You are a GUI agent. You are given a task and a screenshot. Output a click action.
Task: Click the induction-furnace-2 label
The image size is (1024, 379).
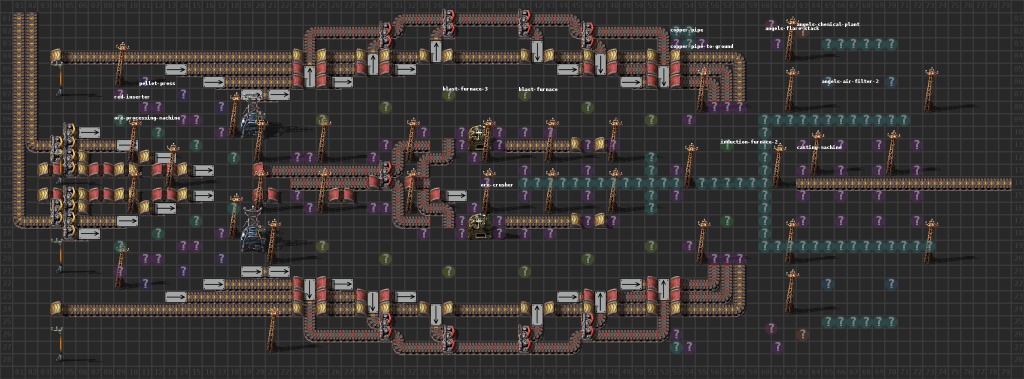click(x=750, y=142)
